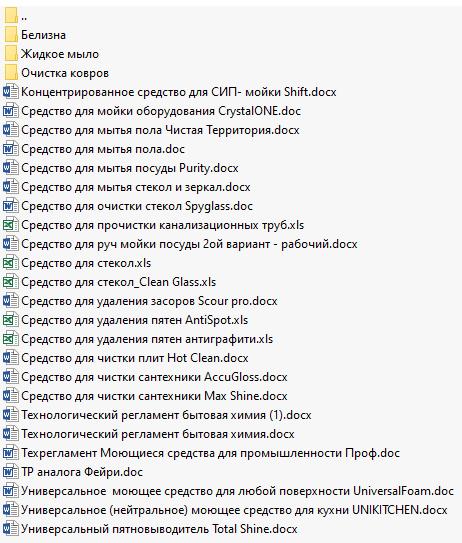Select file Концентрированное средство для СИП- мойки Shift.docx
462x543 pixels.
[x=179, y=92]
